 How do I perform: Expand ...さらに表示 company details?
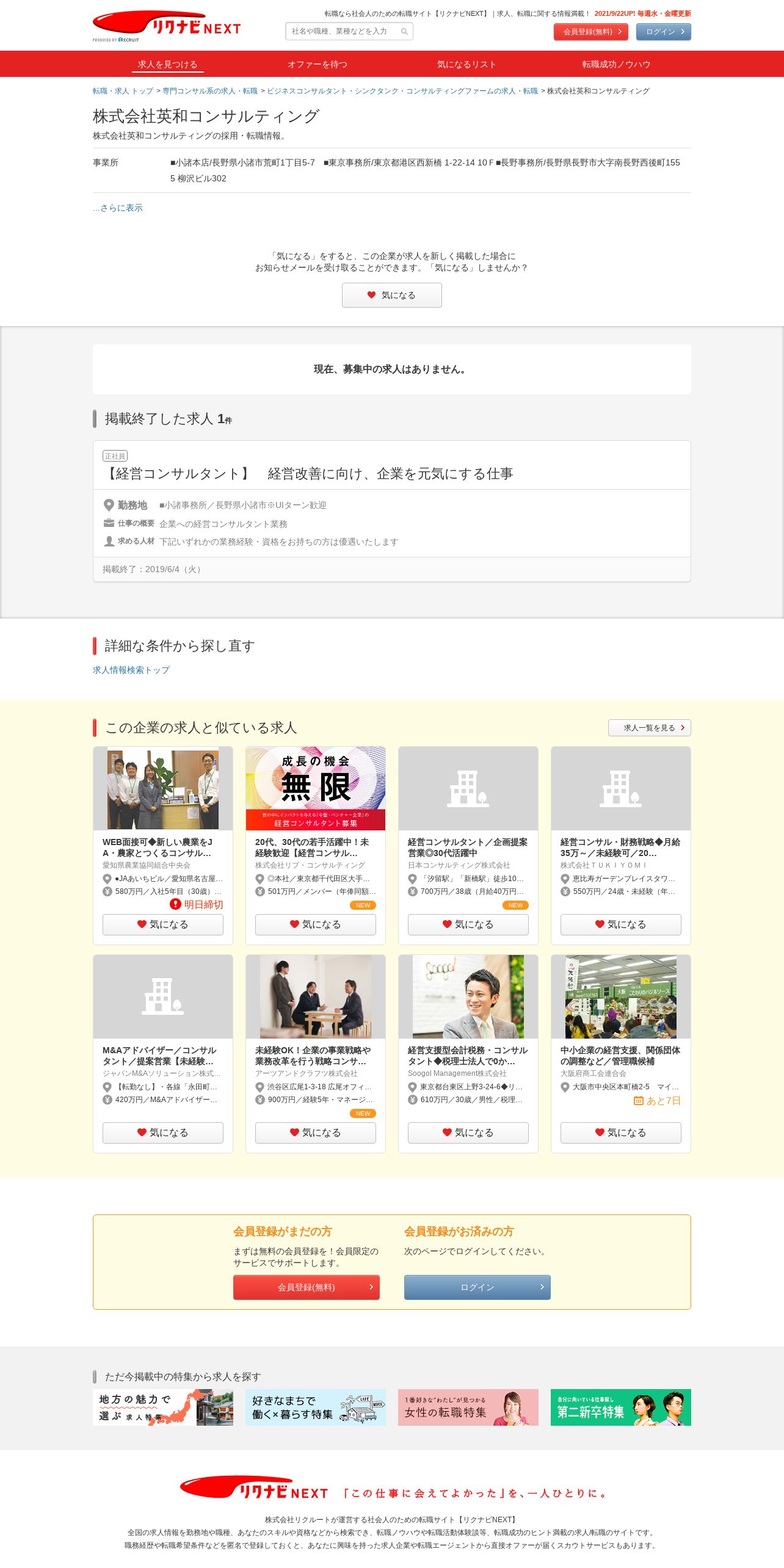click(x=118, y=208)
